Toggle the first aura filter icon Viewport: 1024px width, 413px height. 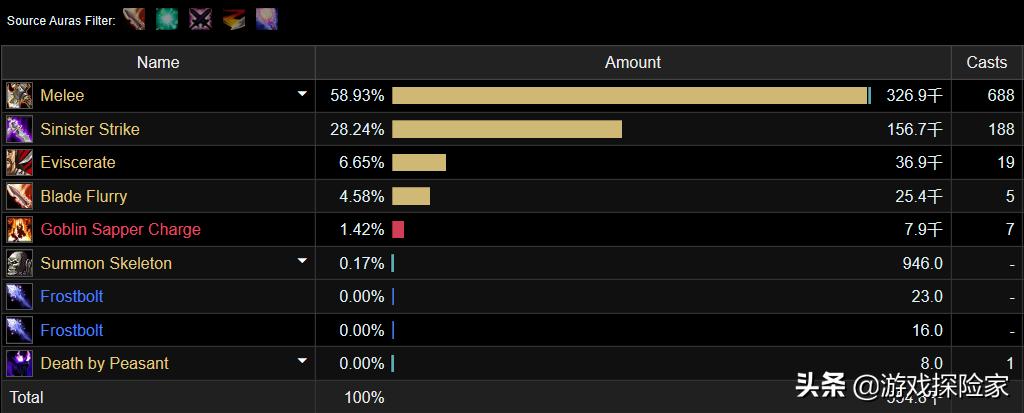[x=134, y=19]
